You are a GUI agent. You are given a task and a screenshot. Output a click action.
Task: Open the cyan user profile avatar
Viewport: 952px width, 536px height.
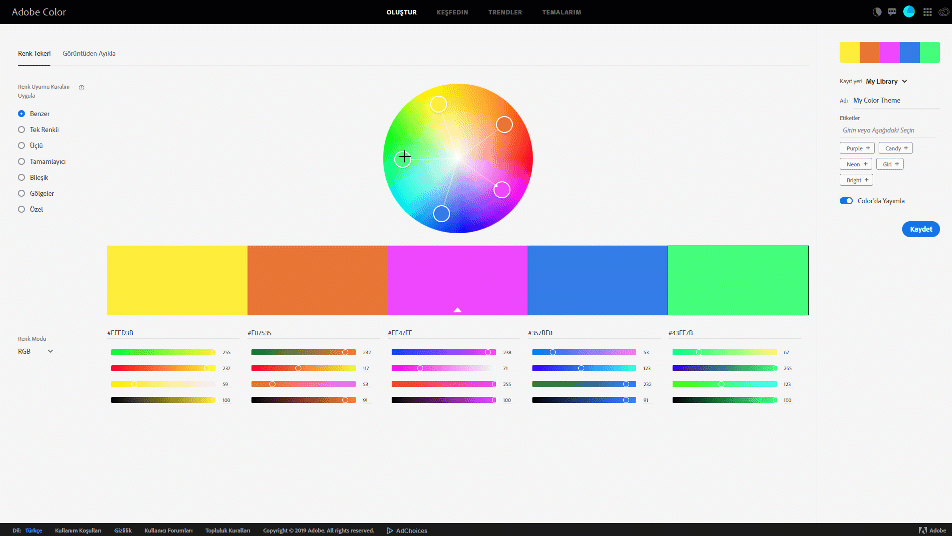[909, 12]
